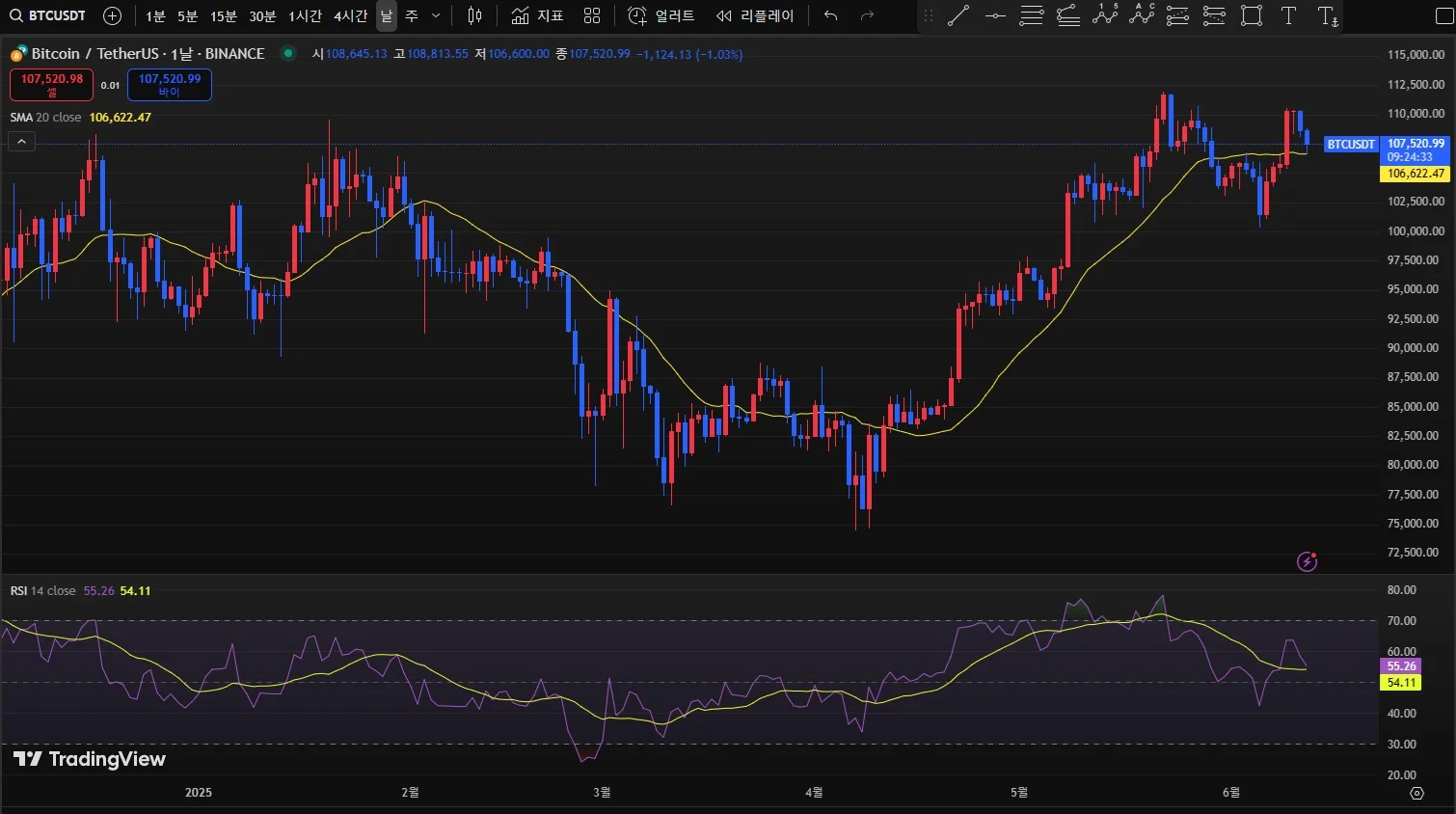Click the open price 108,645.13 value
Image resolution: width=1456 pixels, height=814 pixels.
[356, 54]
